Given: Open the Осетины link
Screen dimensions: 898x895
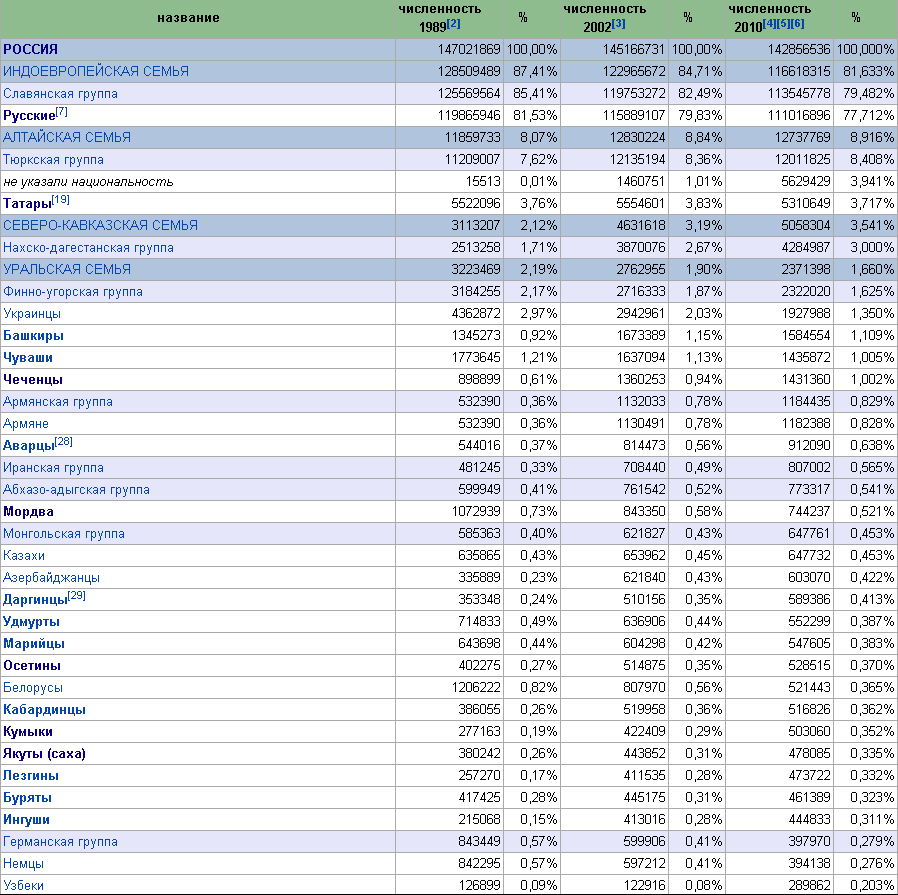Looking at the screenshot, I should 31,666.
